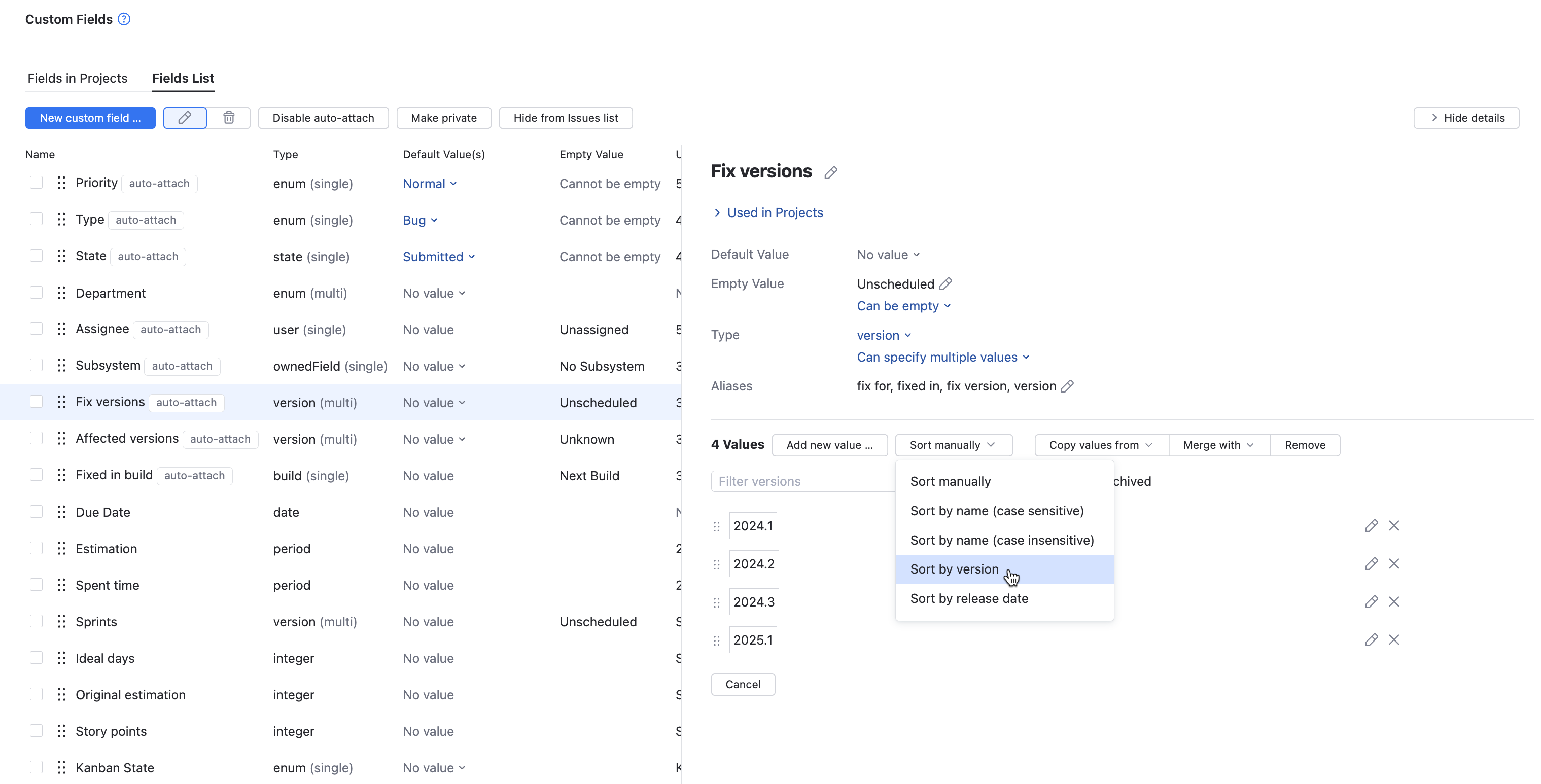Viewport: 1541px width, 784px height.
Task: Click the New custom field button
Action: [90, 118]
